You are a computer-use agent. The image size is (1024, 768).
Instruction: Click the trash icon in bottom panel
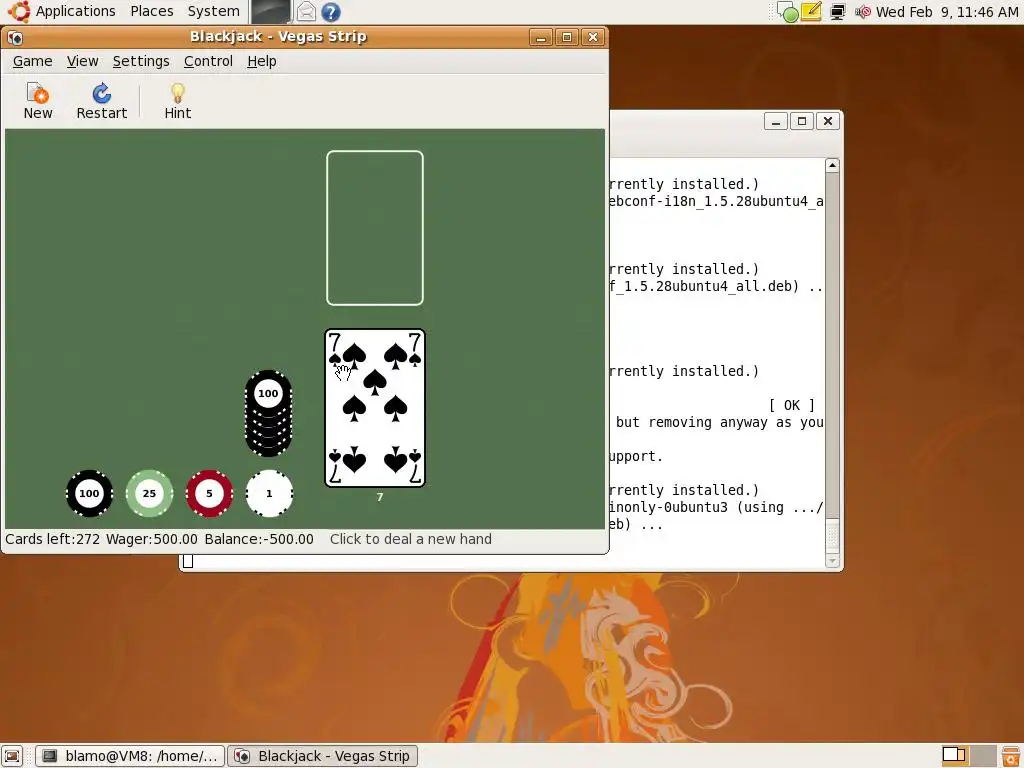(x=1011, y=756)
